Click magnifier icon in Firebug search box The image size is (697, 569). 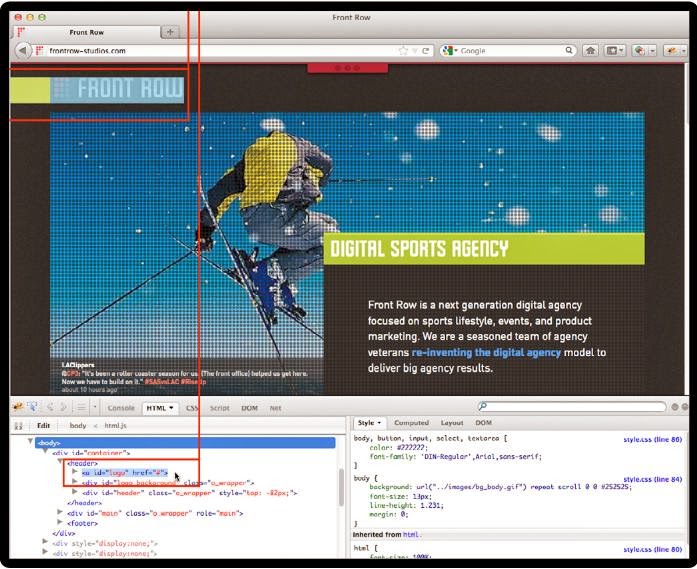pyautogui.click(x=483, y=406)
